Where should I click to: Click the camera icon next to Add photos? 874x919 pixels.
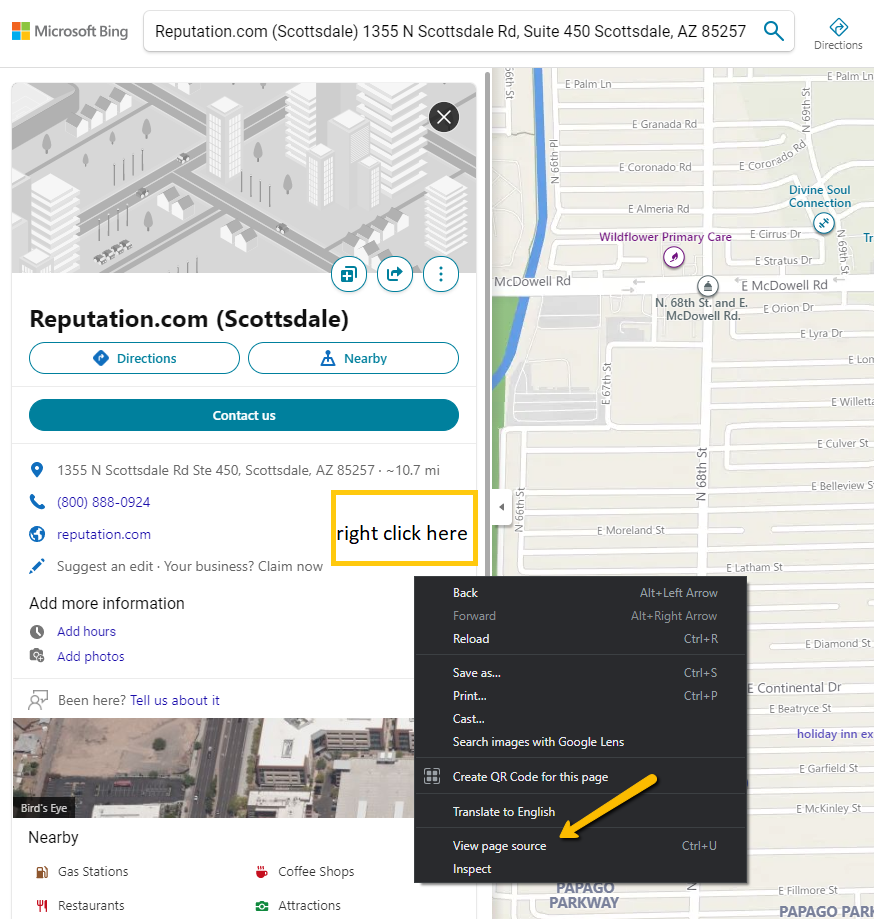click(x=38, y=656)
